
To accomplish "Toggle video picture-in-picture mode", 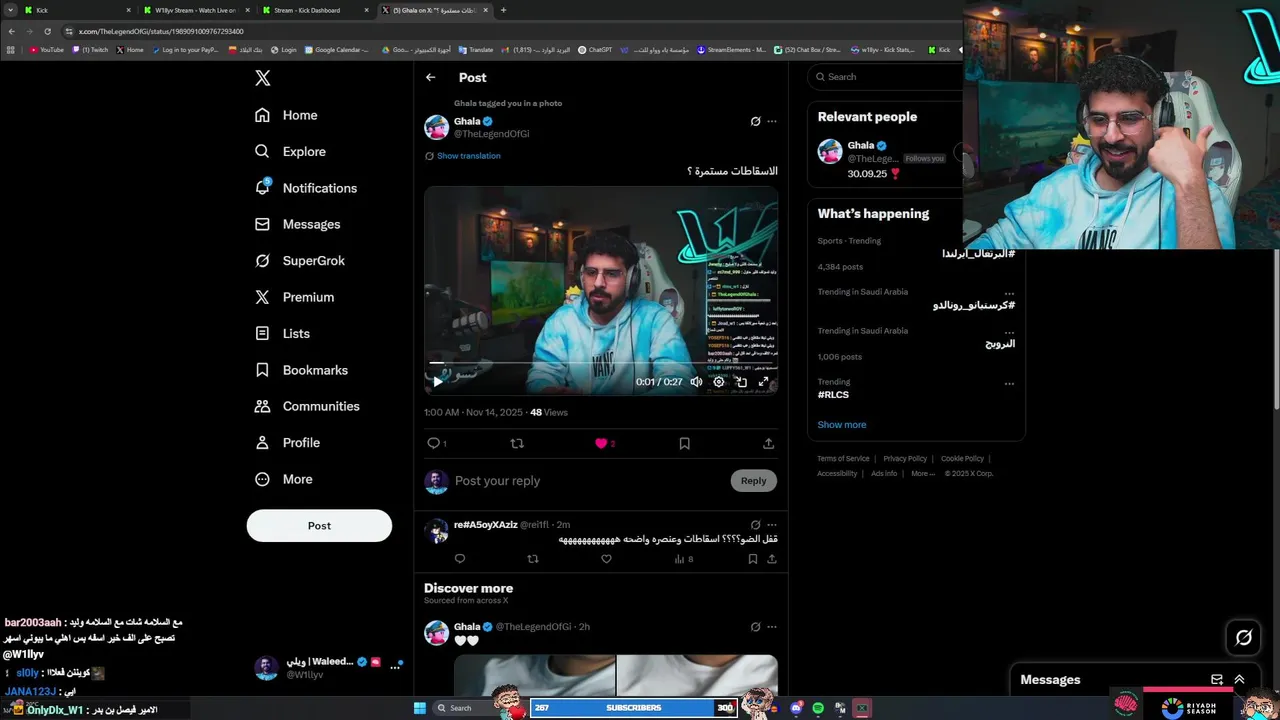I will (741, 382).
